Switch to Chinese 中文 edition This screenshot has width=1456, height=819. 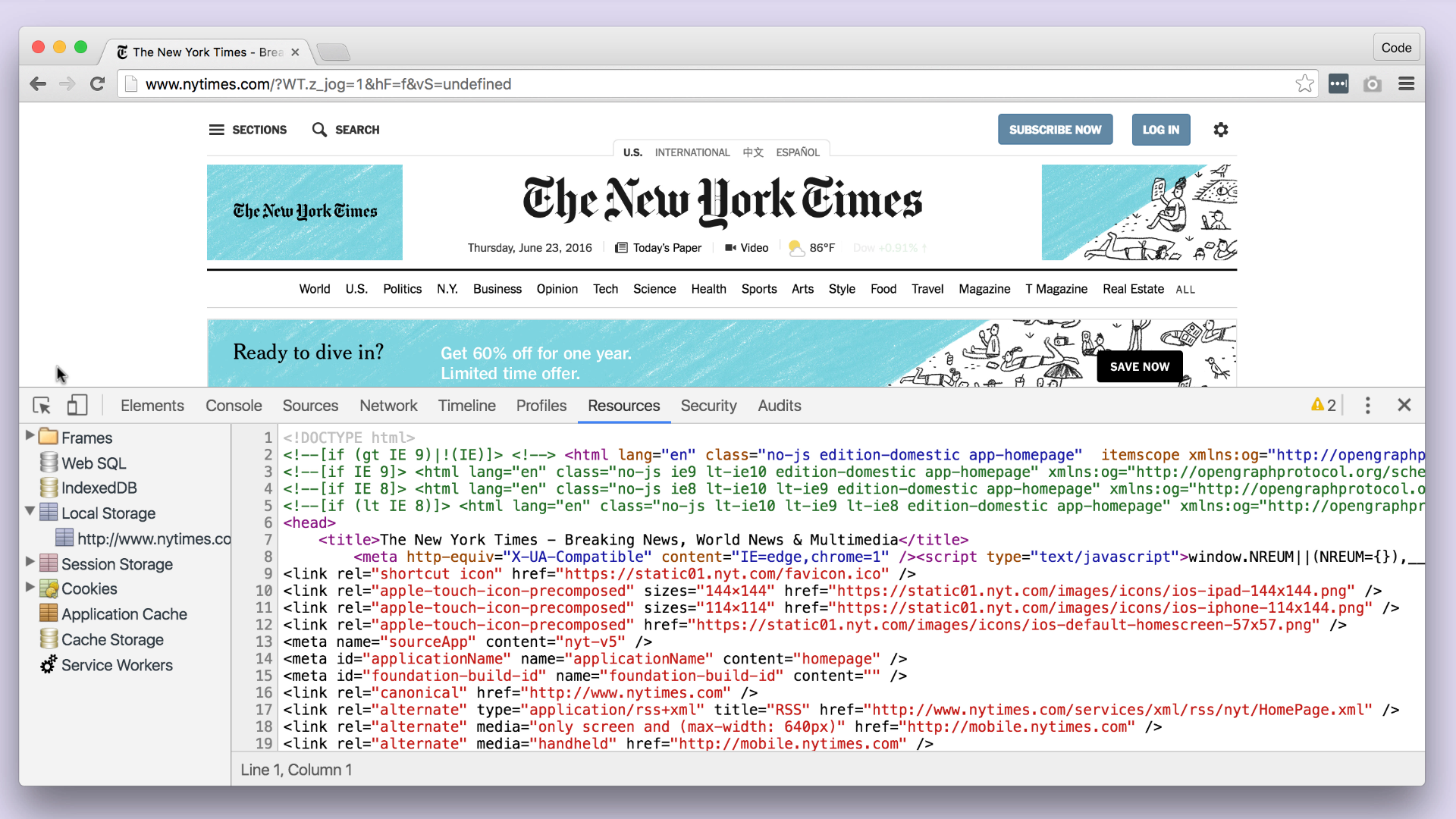click(x=753, y=152)
